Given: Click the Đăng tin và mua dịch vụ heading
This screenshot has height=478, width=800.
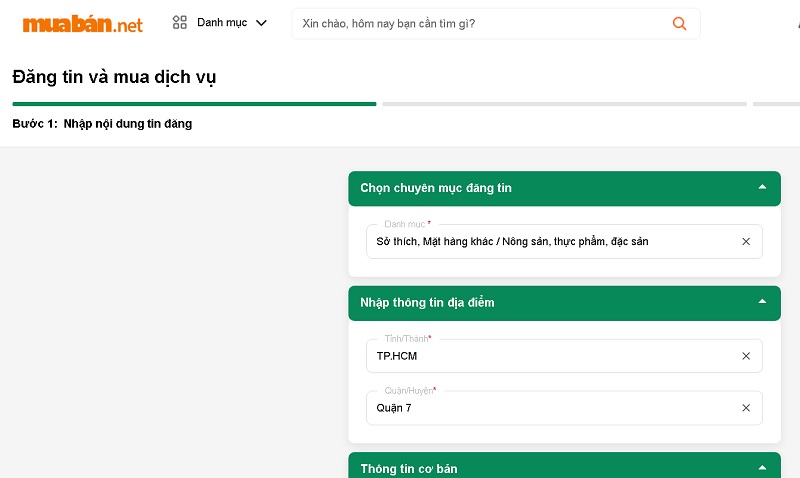Looking at the screenshot, I should point(114,76).
